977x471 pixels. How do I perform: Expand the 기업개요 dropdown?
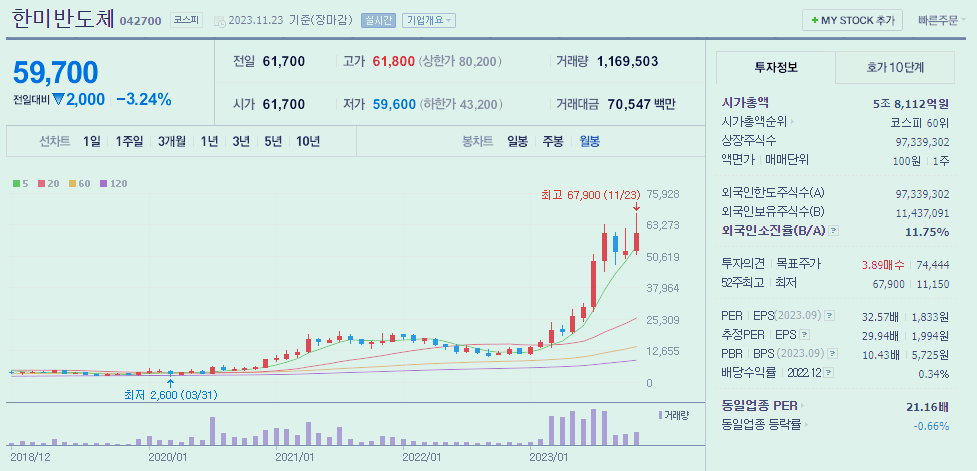coord(429,21)
